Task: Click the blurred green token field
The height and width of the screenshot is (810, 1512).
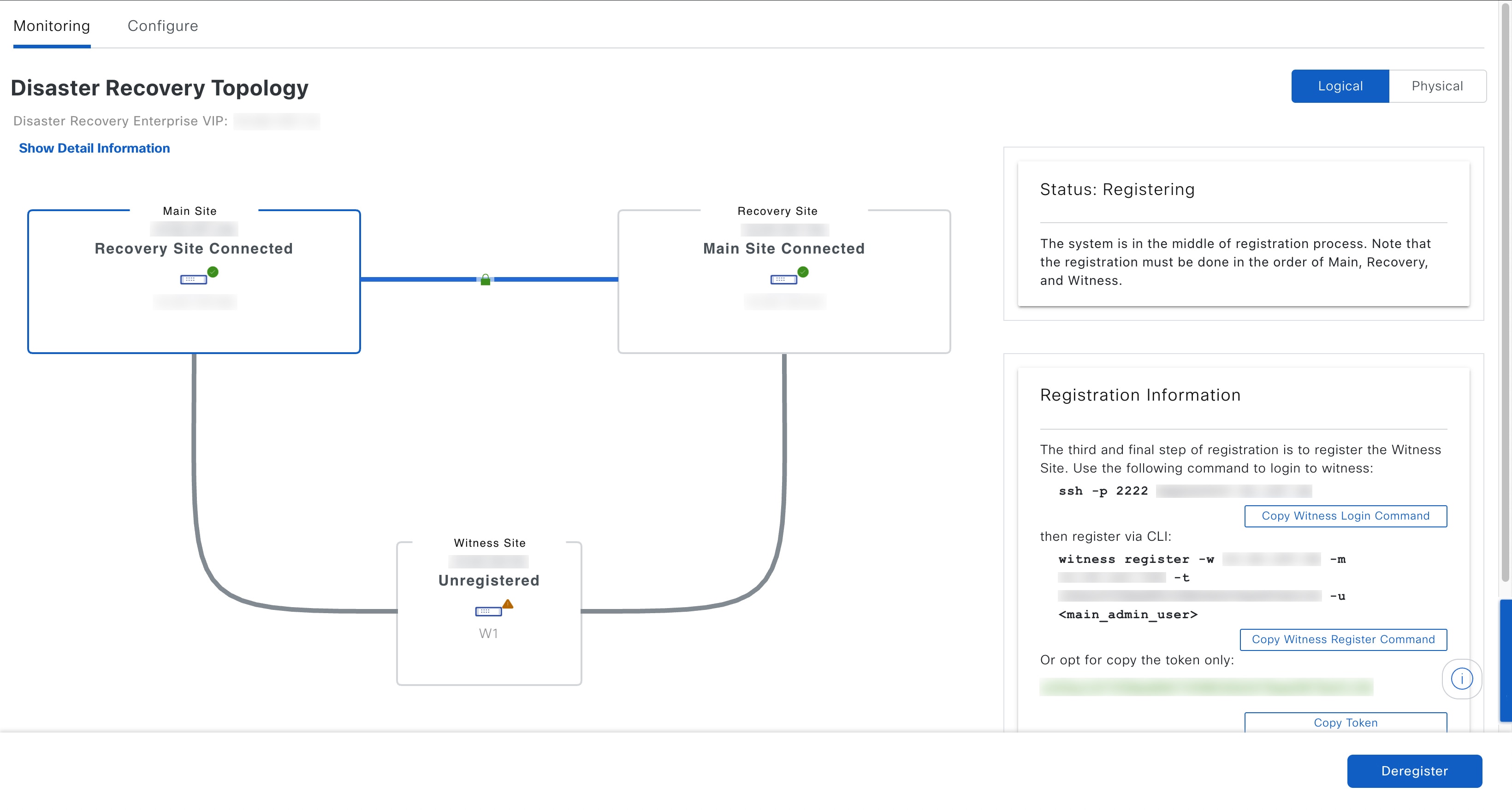Action: click(x=1206, y=687)
